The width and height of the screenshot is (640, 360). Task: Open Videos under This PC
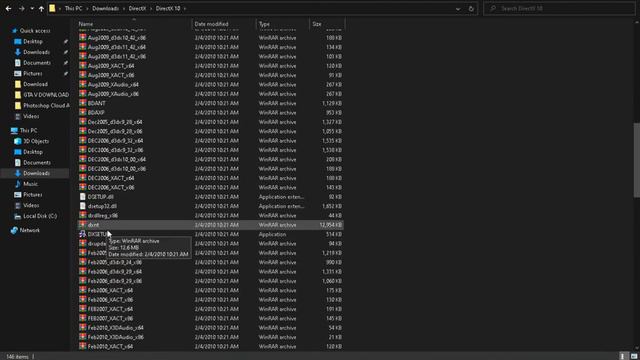(31, 205)
